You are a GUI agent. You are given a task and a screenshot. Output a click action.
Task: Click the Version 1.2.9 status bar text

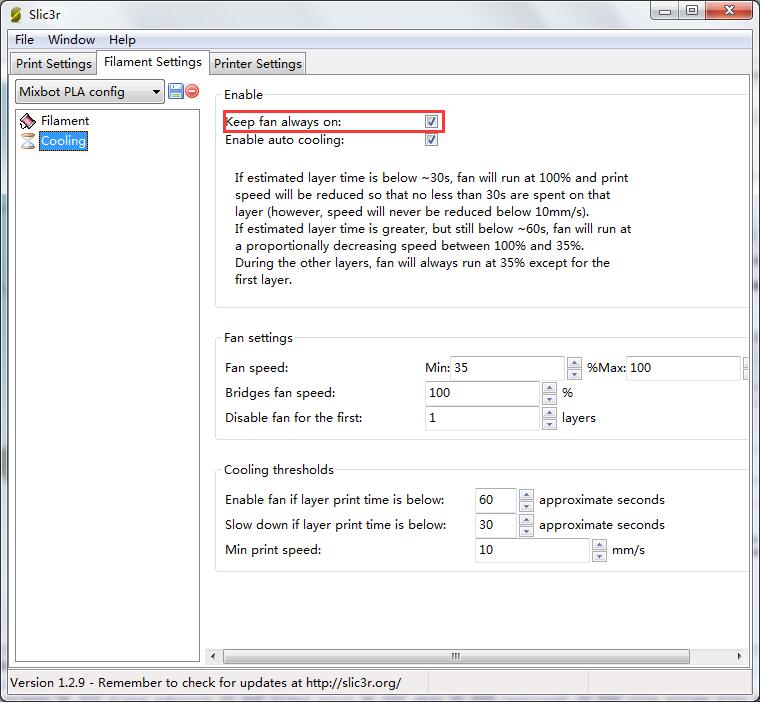pyautogui.click(x=206, y=683)
